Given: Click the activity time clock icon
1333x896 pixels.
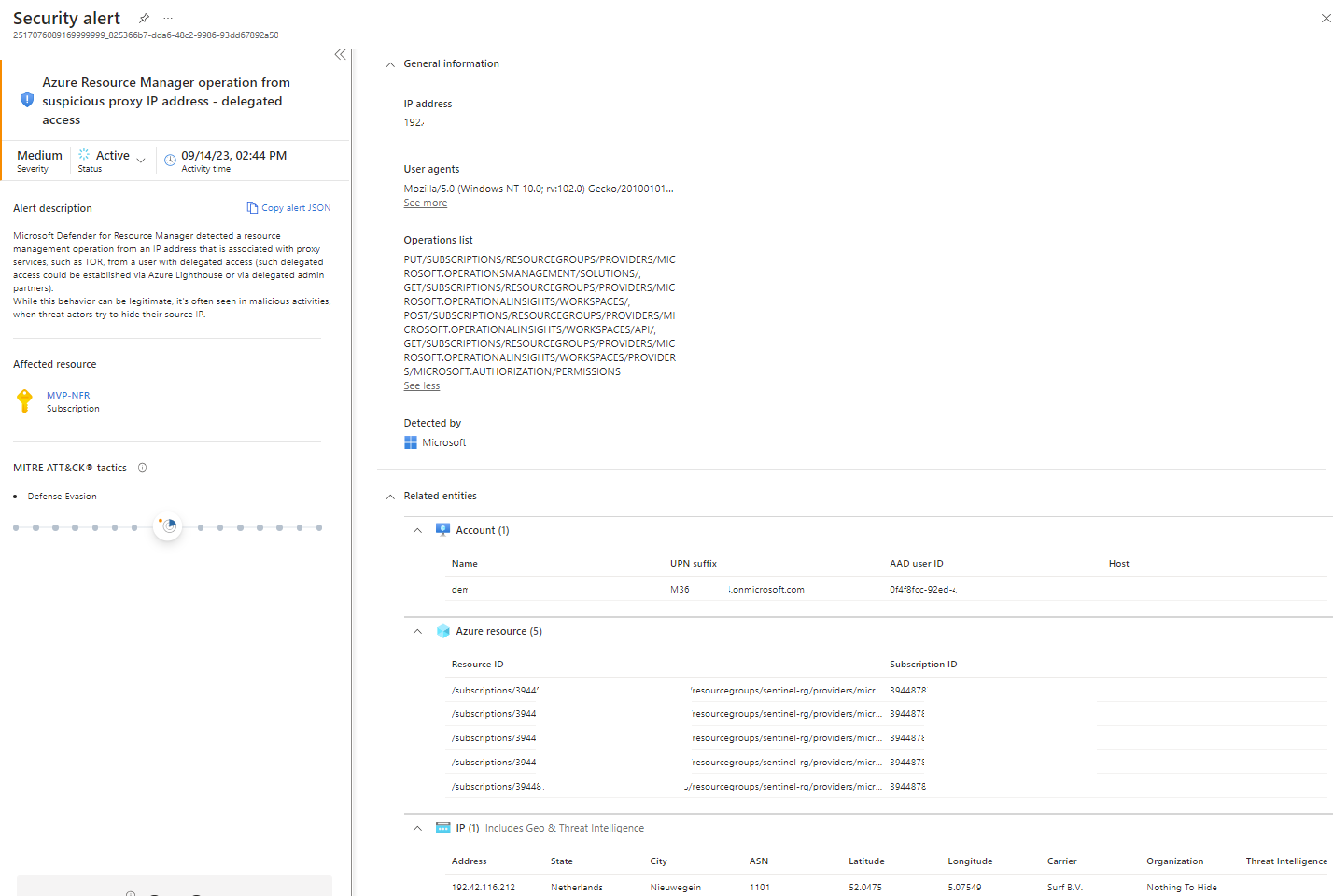Looking at the screenshot, I should [x=170, y=161].
